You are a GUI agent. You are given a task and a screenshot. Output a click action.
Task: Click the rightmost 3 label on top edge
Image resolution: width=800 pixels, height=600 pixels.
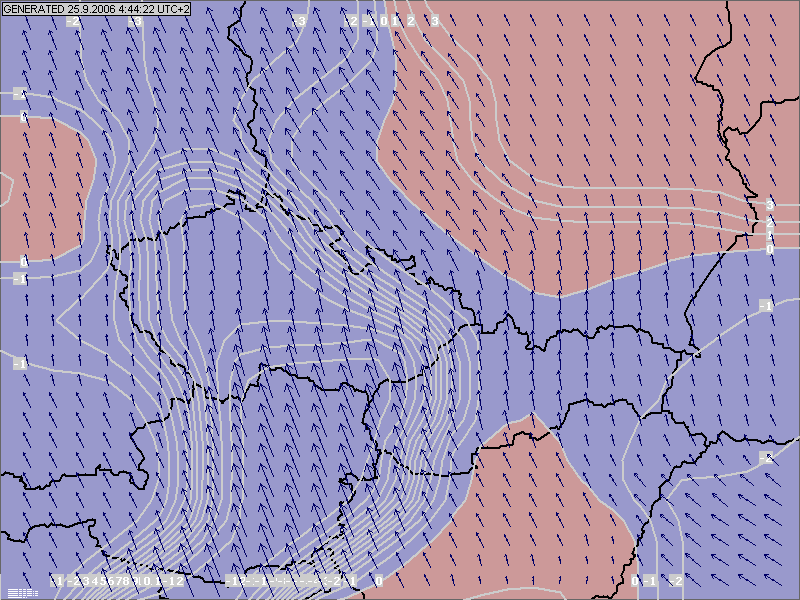point(435,20)
